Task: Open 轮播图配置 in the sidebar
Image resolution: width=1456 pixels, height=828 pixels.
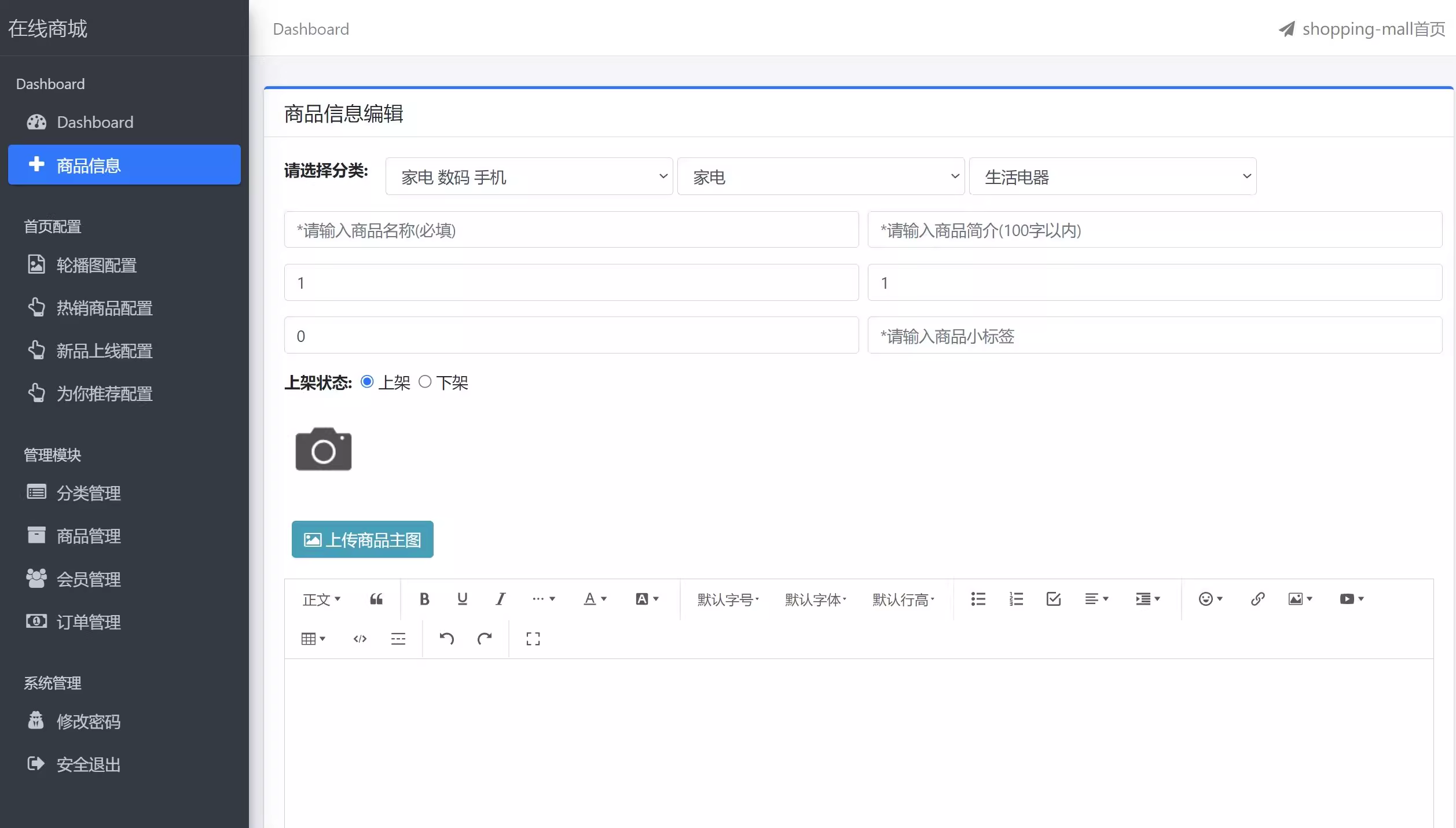Action: [x=124, y=265]
